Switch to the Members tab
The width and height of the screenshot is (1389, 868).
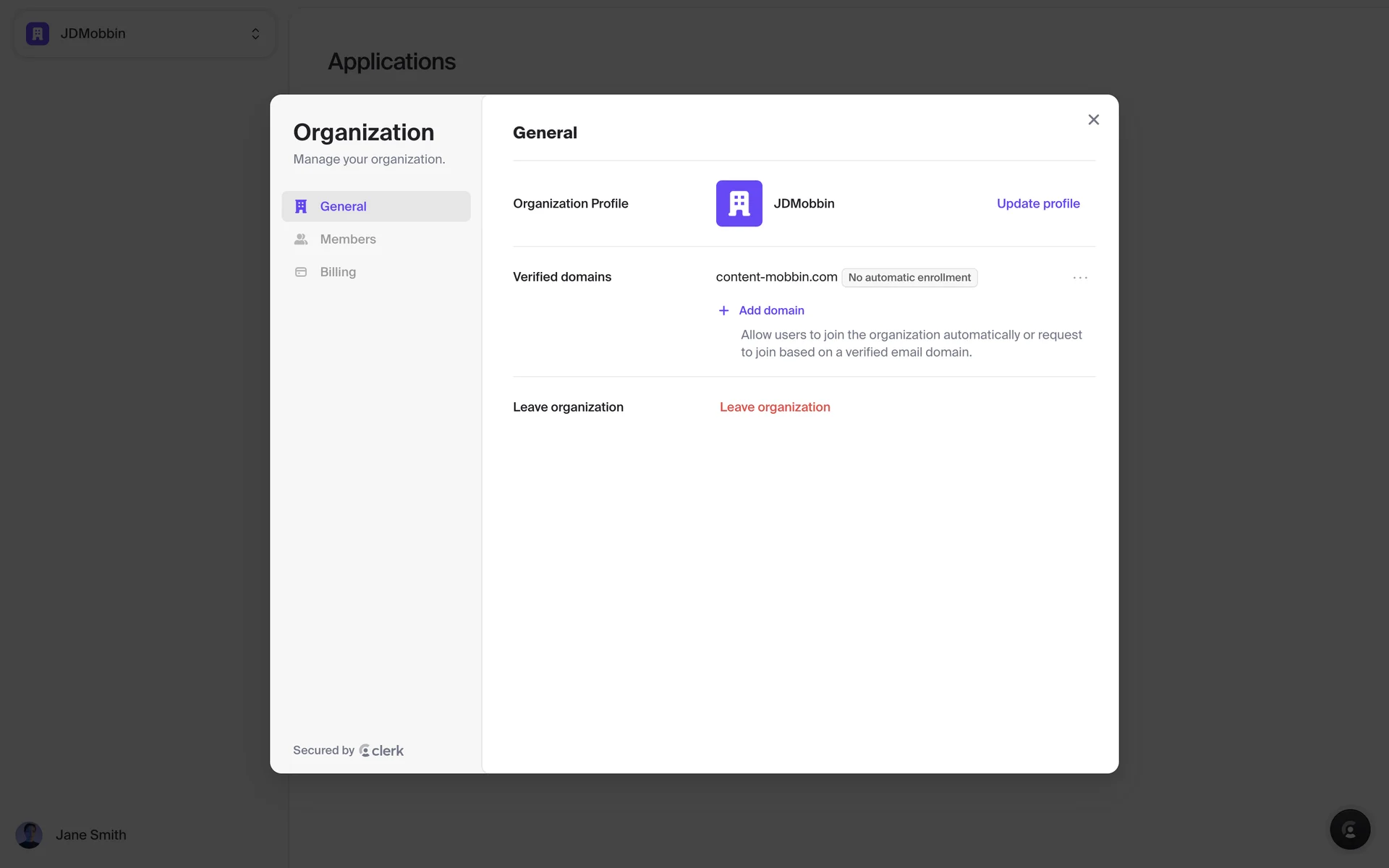348,239
